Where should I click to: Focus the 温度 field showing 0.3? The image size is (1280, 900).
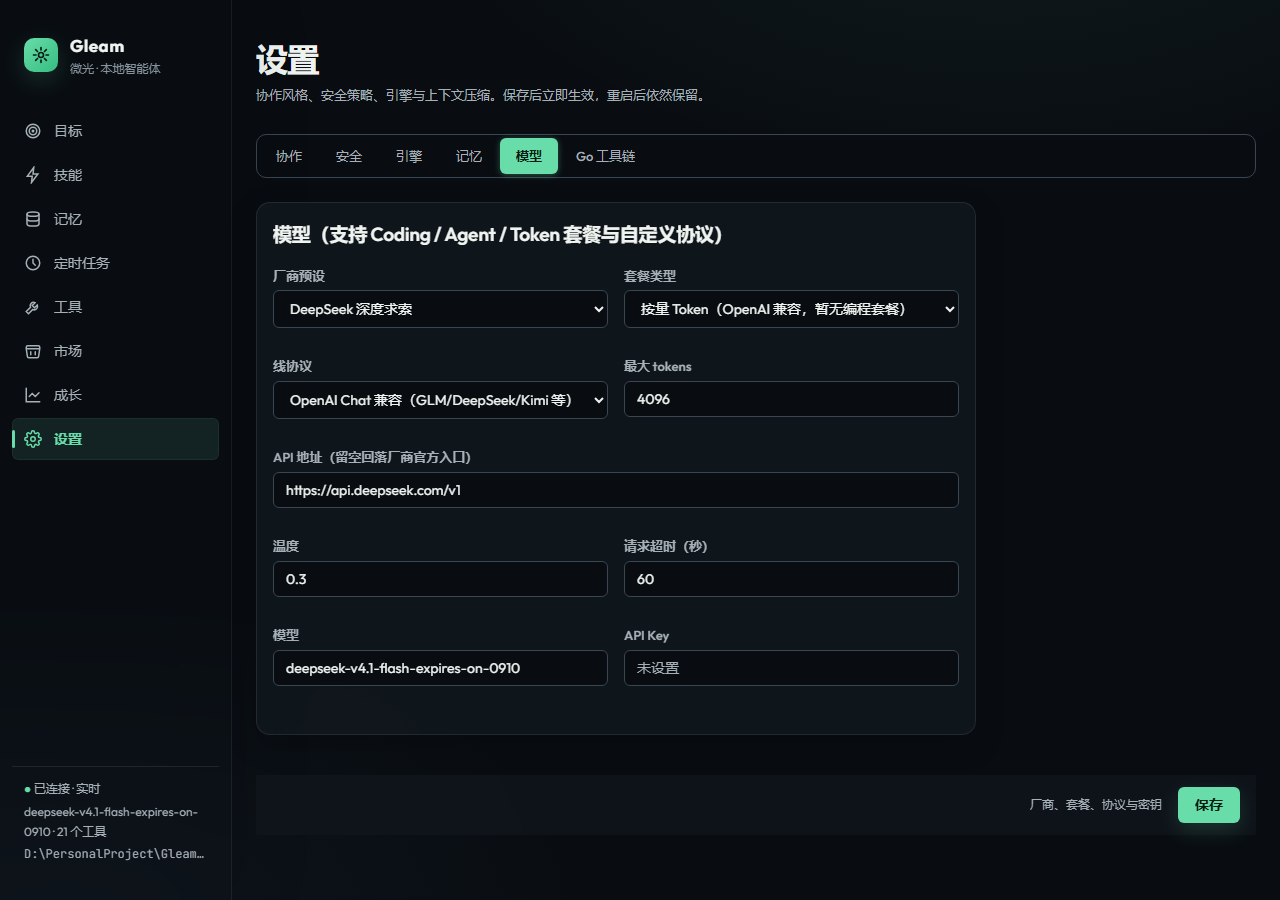tap(440, 579)
